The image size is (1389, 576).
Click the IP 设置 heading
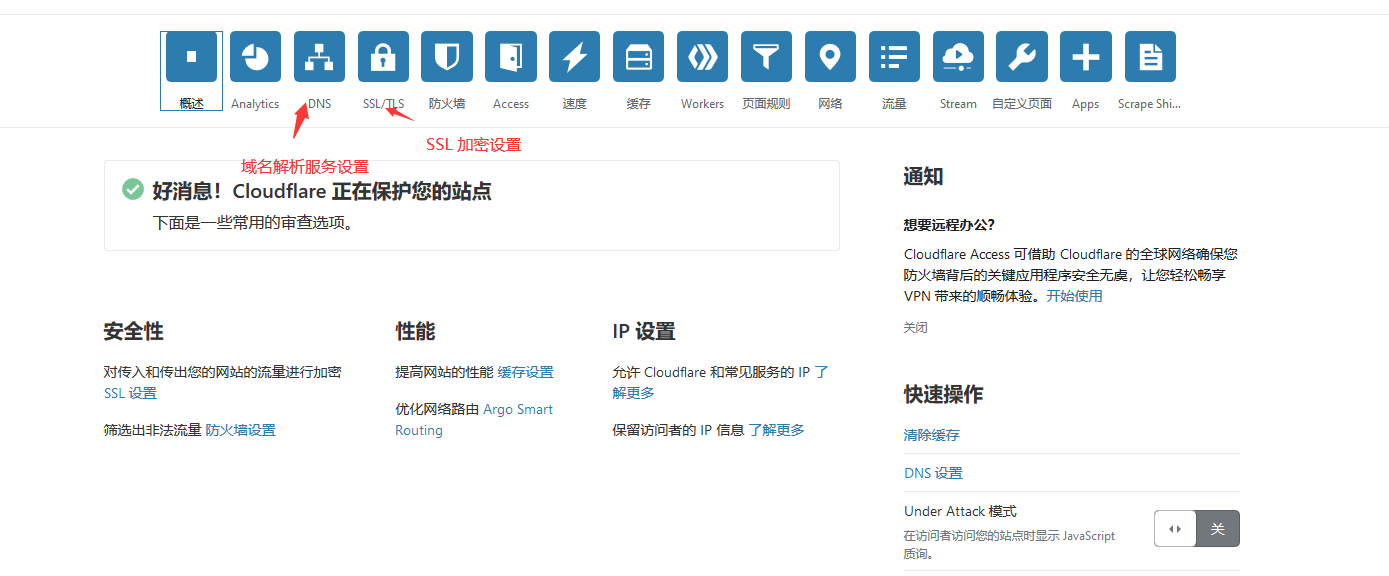pyautogui.click(x=644, y=331)
